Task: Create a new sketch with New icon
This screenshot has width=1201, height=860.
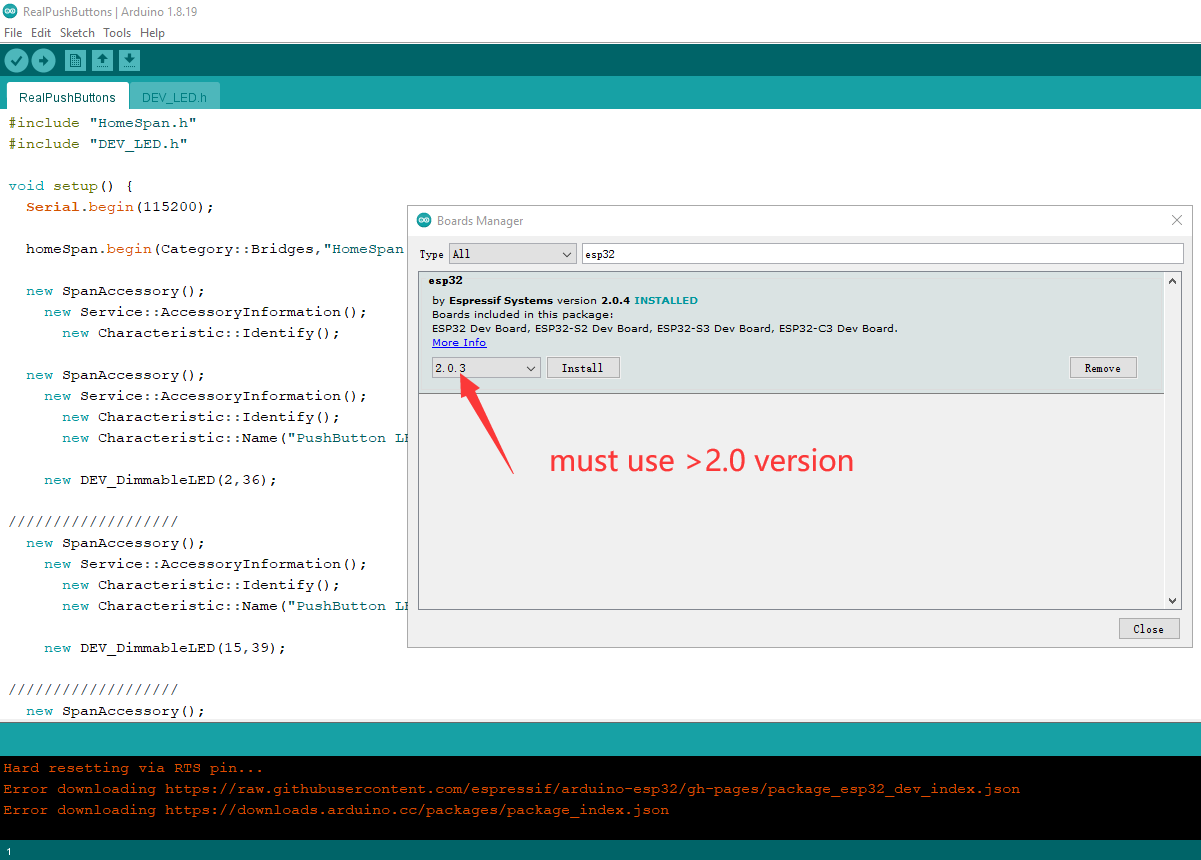Action: point(75,61)
